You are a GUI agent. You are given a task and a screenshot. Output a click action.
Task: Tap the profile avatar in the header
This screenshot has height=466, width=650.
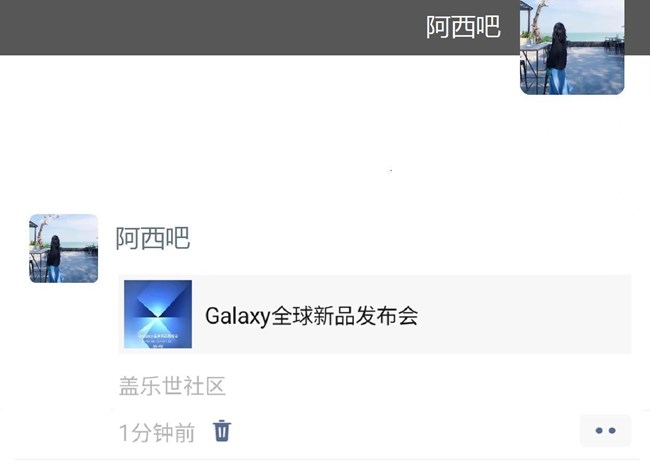(572, 47)
